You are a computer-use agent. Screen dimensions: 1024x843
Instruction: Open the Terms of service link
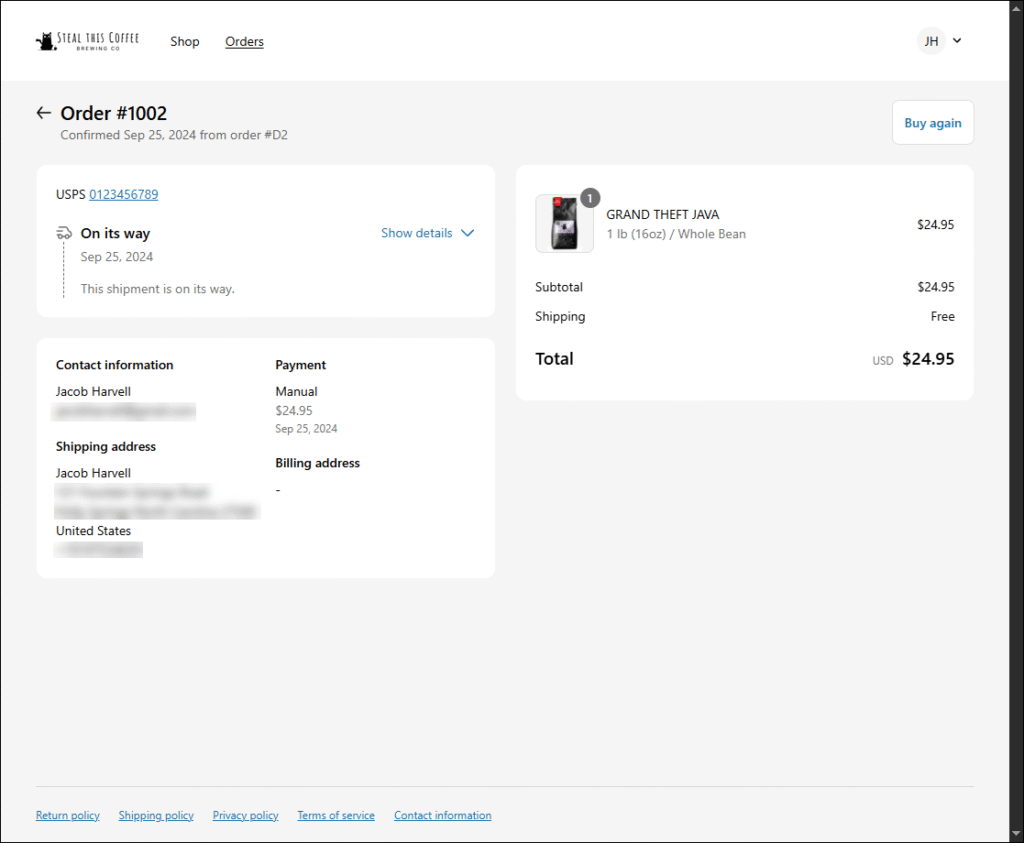(x=336, y=815)
